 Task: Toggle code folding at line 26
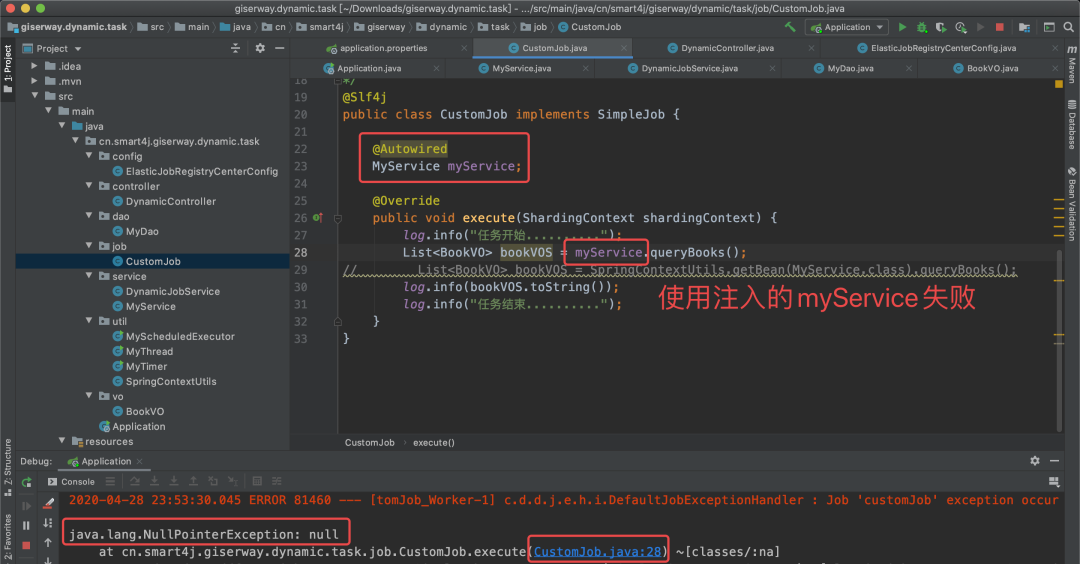pos(338,218)
